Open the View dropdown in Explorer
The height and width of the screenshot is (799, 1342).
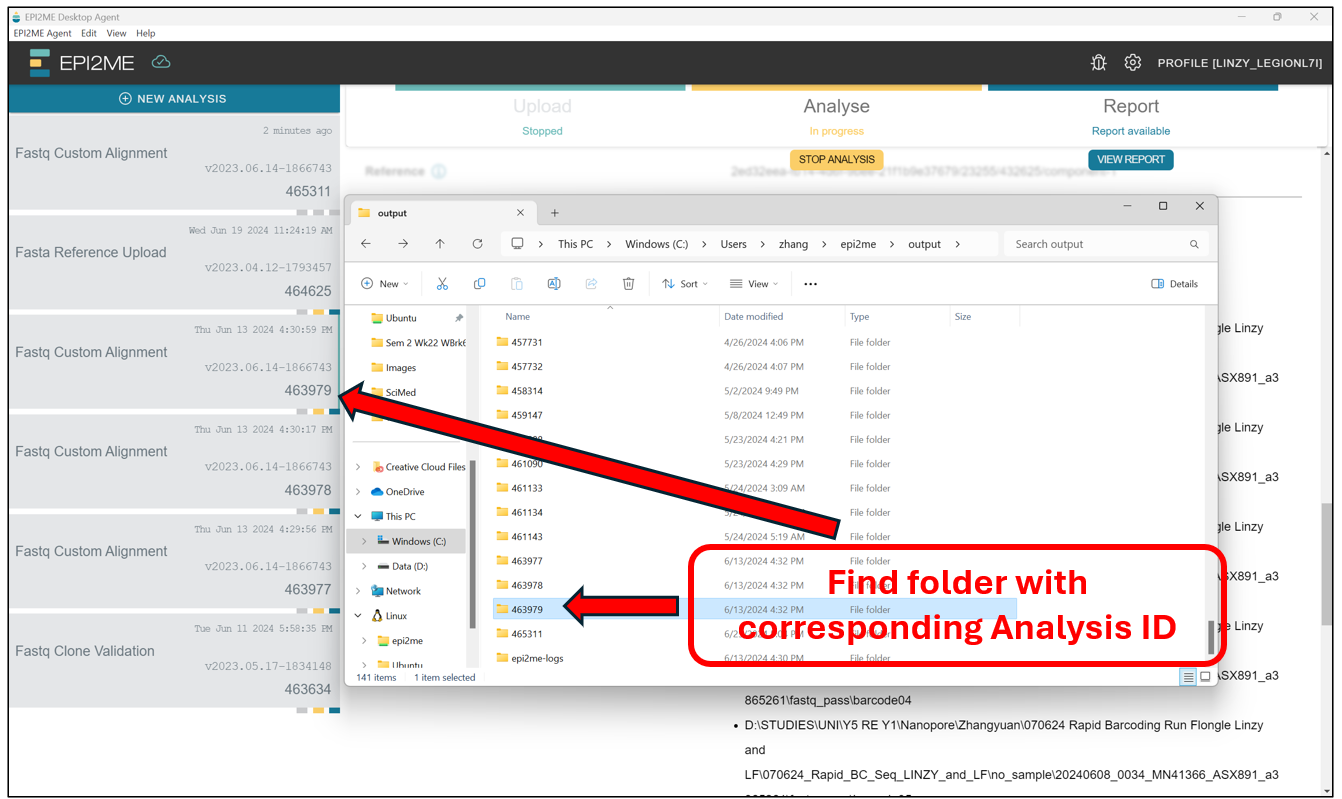pyautogui.click(x=754, y=284)
